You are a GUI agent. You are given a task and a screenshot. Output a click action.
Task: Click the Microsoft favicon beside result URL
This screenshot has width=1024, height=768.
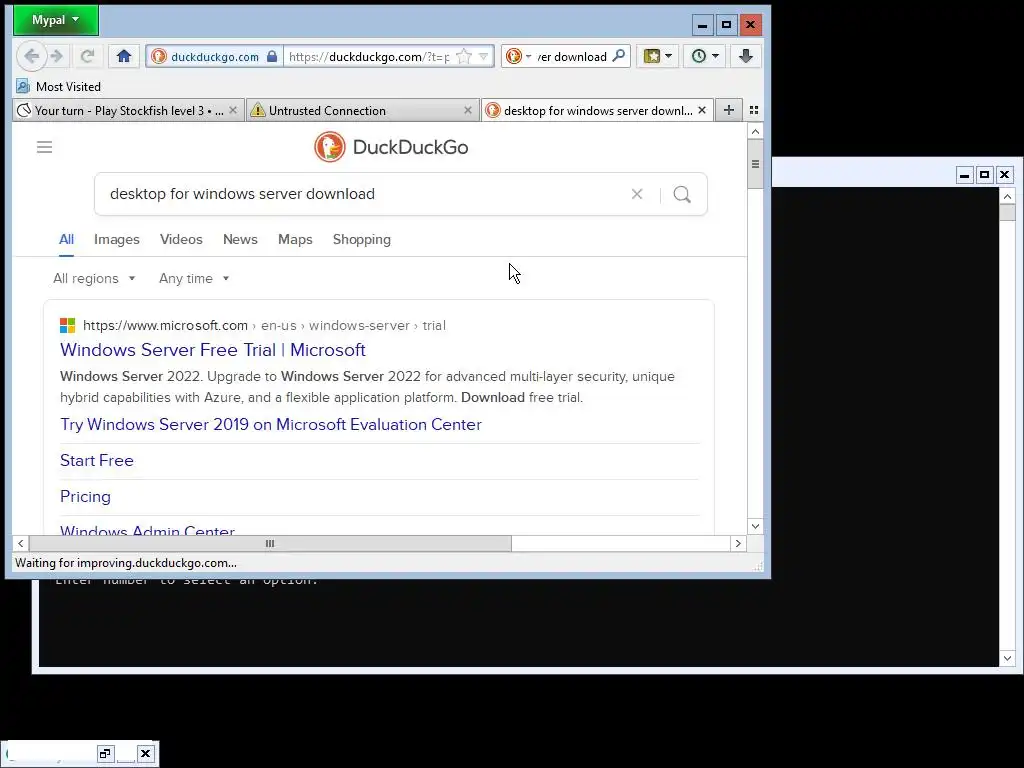point(67,325)
